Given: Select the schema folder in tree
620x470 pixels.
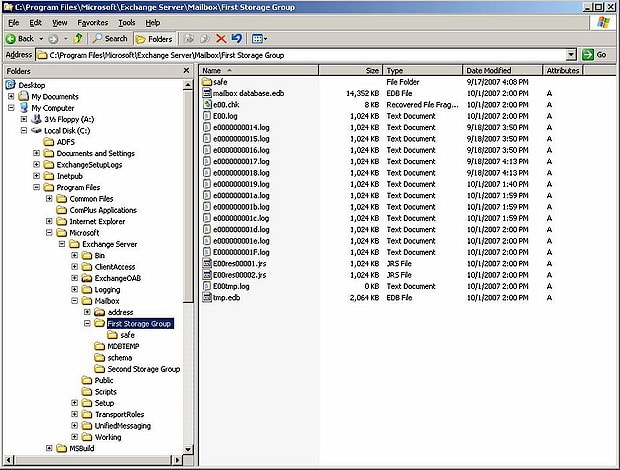Looking at the screenshot, I should [x=113, y=357].
